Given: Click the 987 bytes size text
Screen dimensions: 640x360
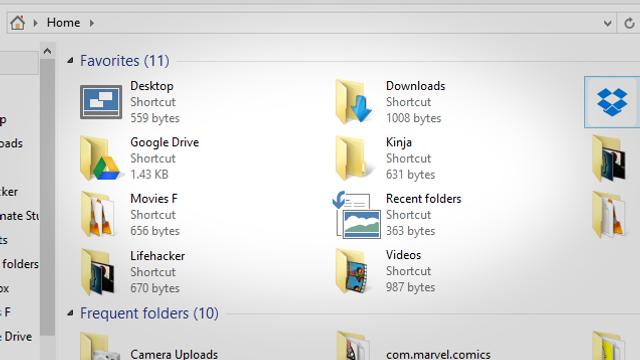Looking at the screenshot, I should click(x=411, y=287).
